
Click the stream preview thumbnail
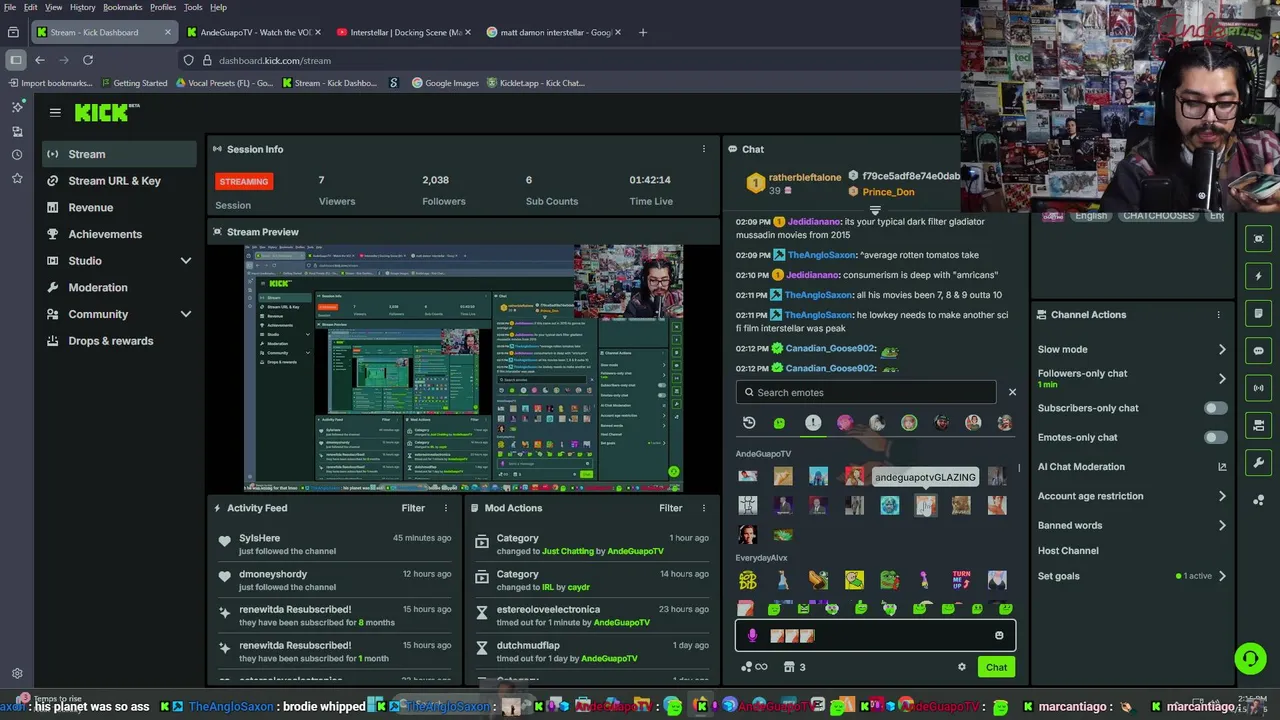[x=464, y=369]
